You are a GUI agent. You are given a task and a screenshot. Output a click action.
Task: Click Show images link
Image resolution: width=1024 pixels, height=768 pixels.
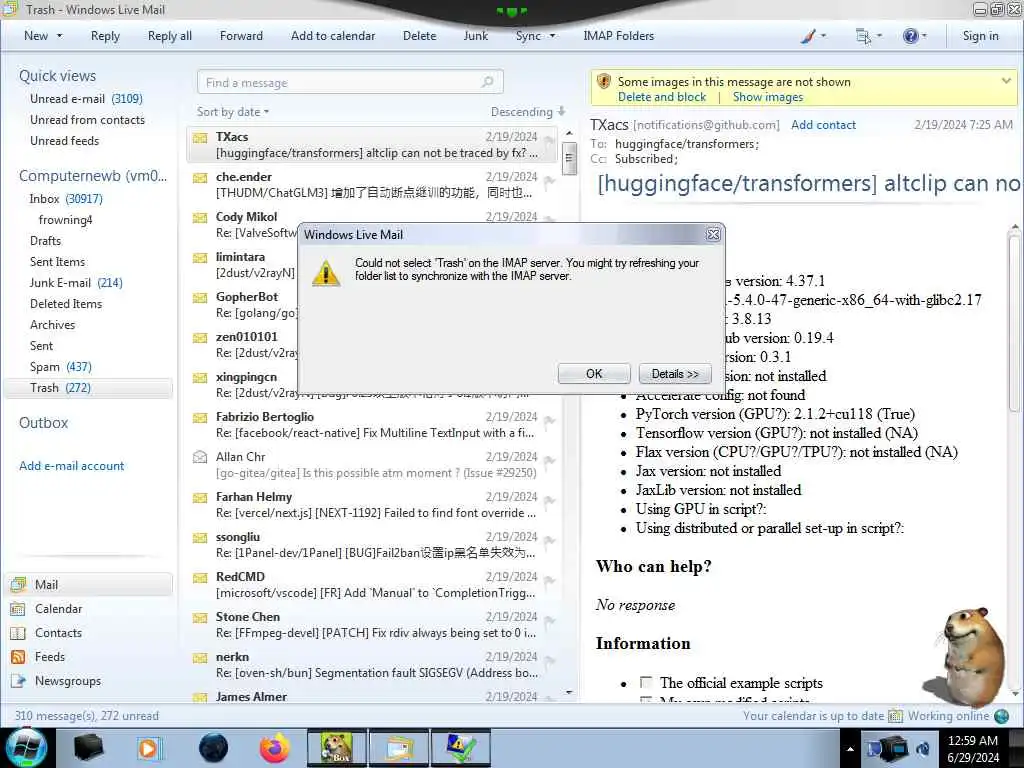click(767, 97)
